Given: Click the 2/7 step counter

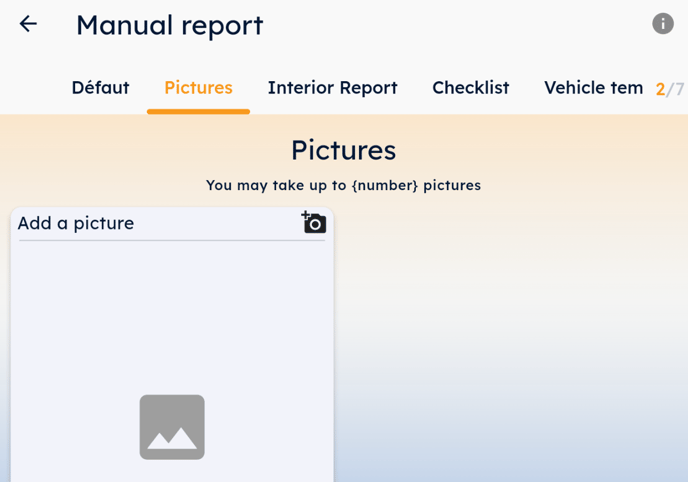Looking at the screenshot, I should 670,89.
